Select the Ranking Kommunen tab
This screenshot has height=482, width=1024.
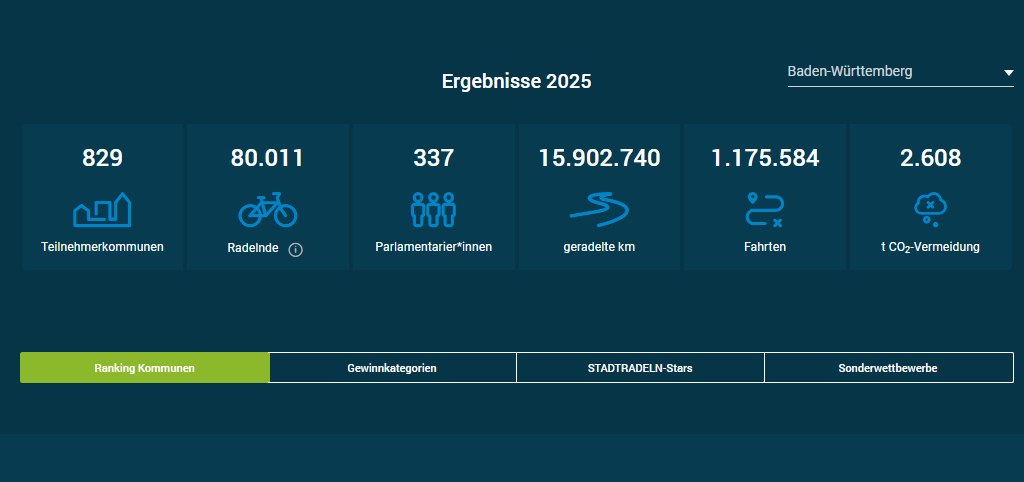point(145,368)
